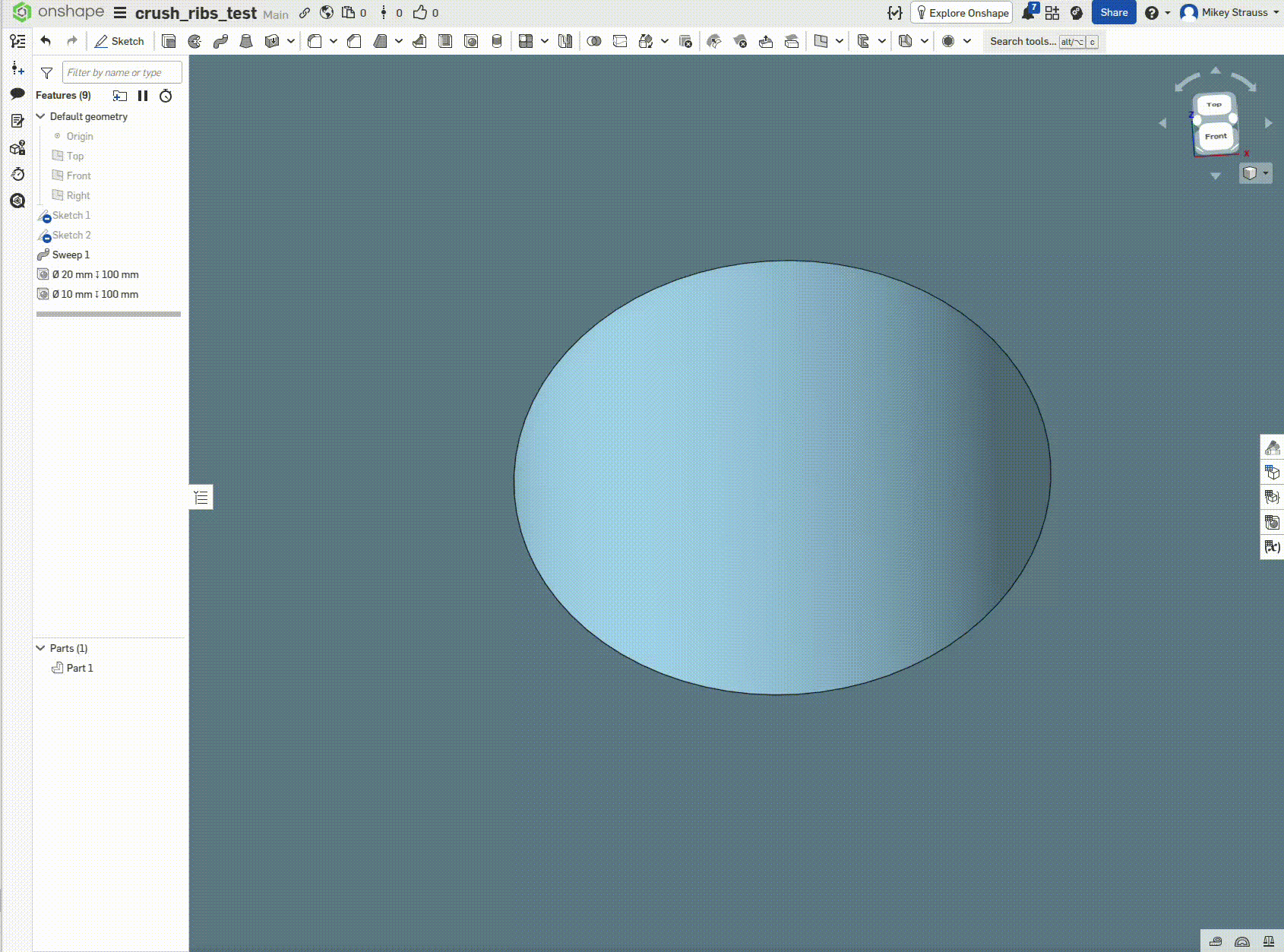Screen dimensions: 1284x952
Task: Click the FeatureScript notices icon
Action: coord(895,12)
